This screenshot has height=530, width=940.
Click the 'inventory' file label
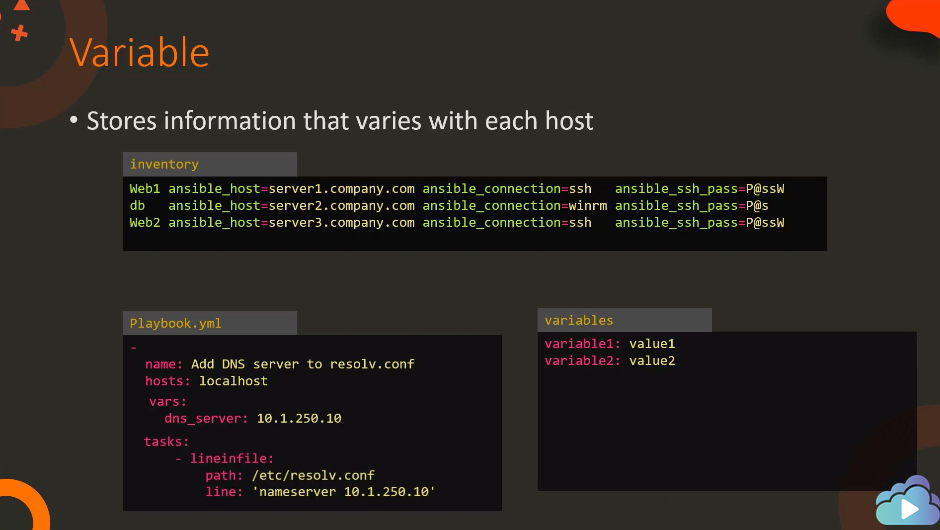point(164,164)
